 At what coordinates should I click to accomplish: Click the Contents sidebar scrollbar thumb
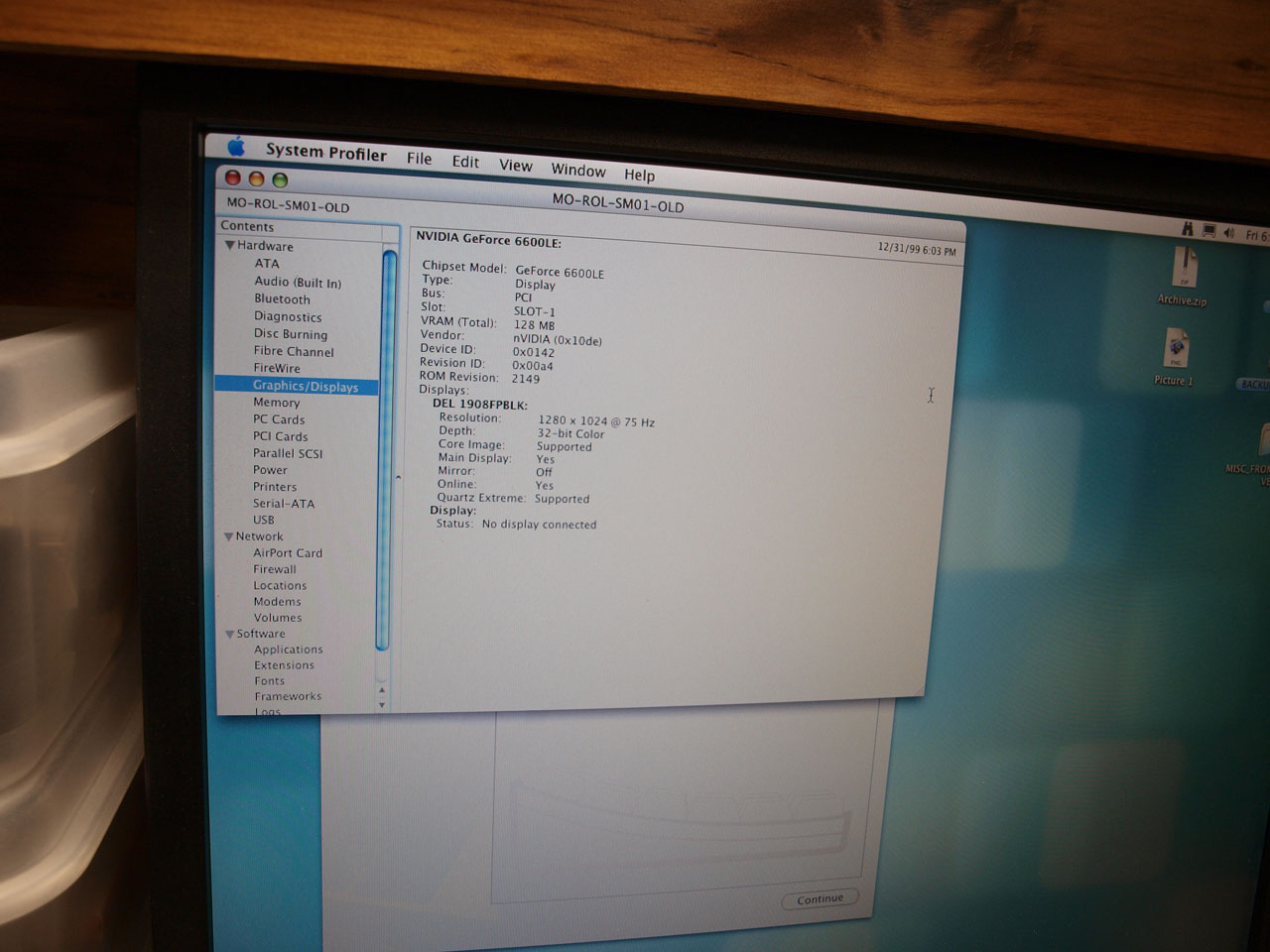[x=386, y=451]
